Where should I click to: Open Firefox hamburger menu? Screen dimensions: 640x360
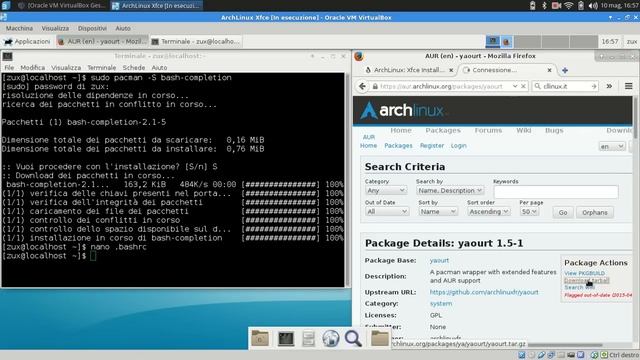click(x=629, y=86)
